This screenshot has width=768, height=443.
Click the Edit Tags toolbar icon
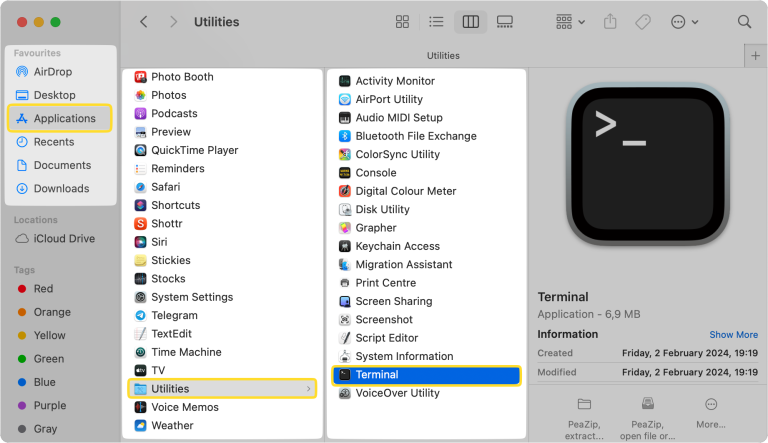[x=643, y=22]
